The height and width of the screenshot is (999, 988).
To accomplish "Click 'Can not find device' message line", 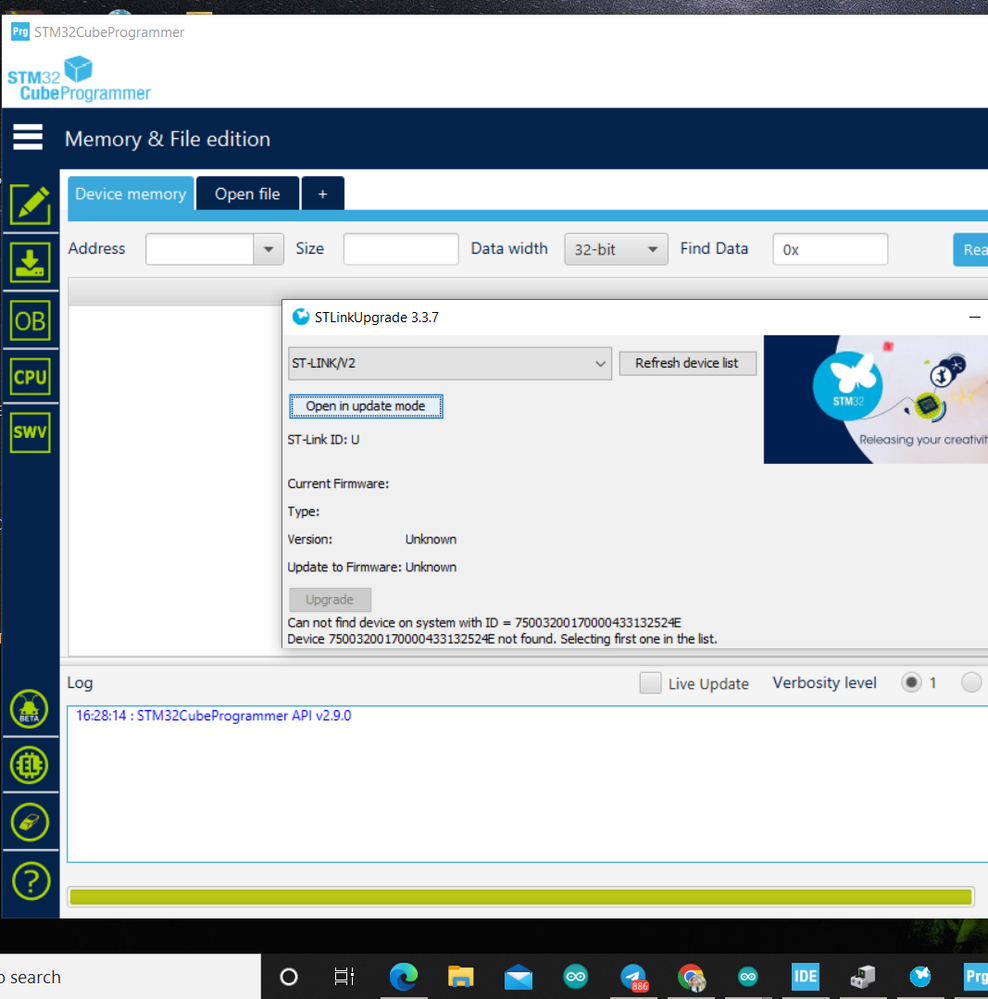I will pyautogui.click(x=484, y=622).
